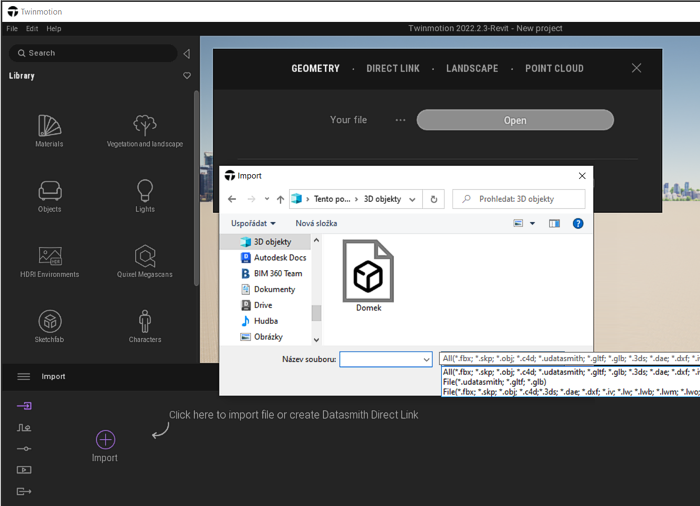The height and width of the screenshot is (506, 700).
Task: Select Obrázky in the navigation tree
Action: [x=262, y=337]
